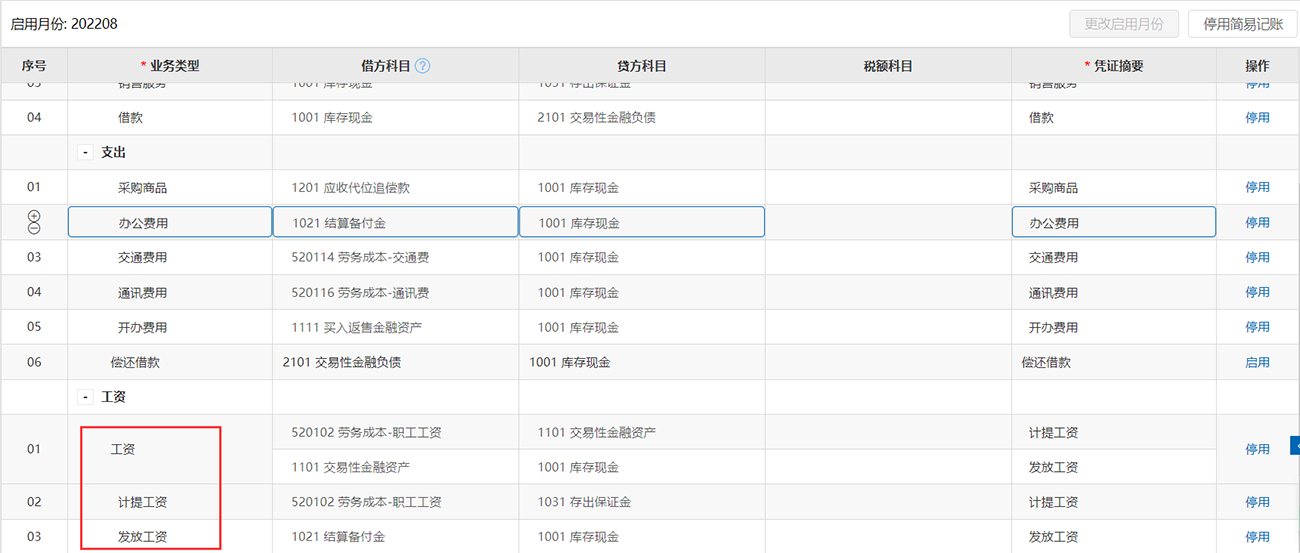Click 启用 for the 偿还借款 row
Viewport: 1300px width, 553px height.
pos(1257,362)
